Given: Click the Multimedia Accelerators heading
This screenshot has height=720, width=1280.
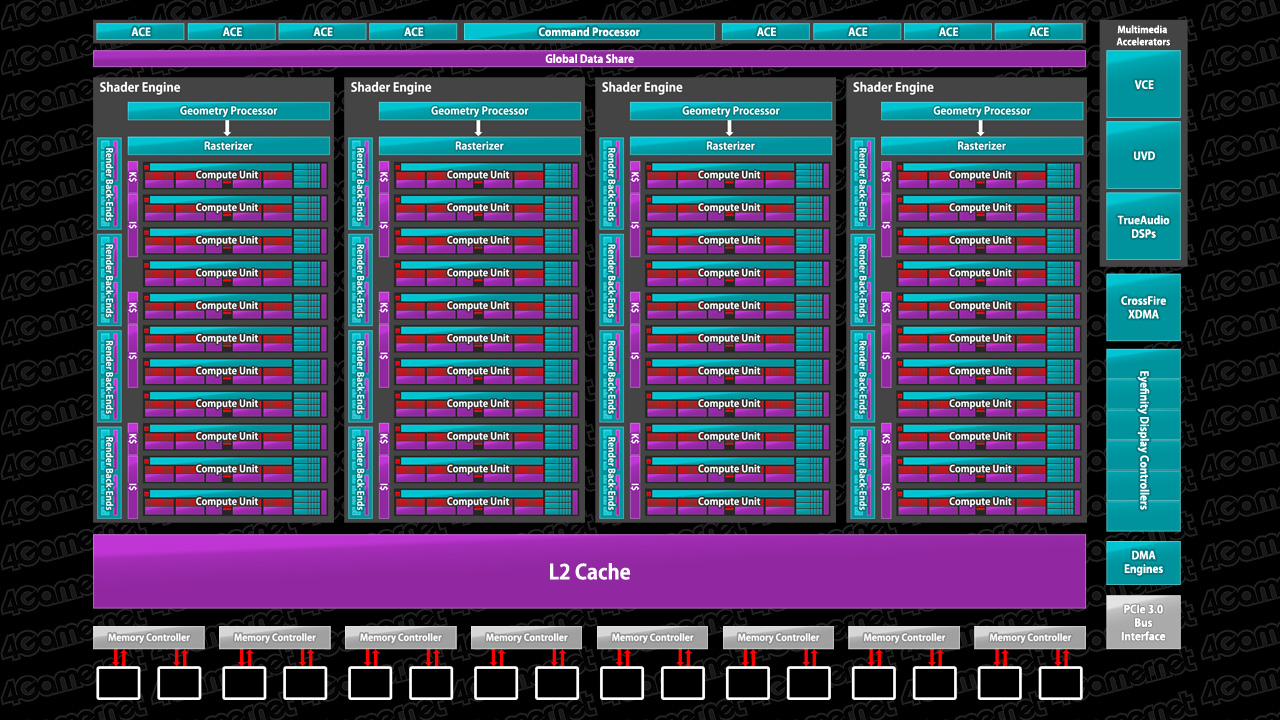Looking at the screenshot, I should (x=1143, y=36).
